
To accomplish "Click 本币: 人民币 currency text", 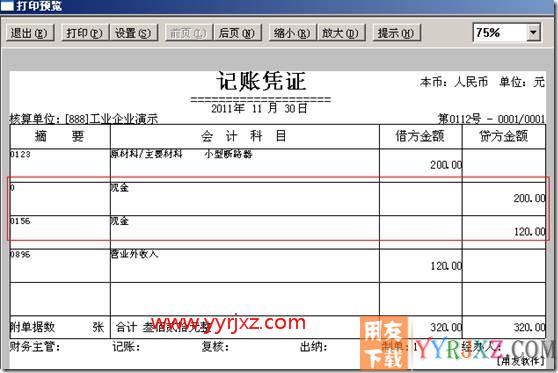I will pyautogui.click(x=454, y=82).
